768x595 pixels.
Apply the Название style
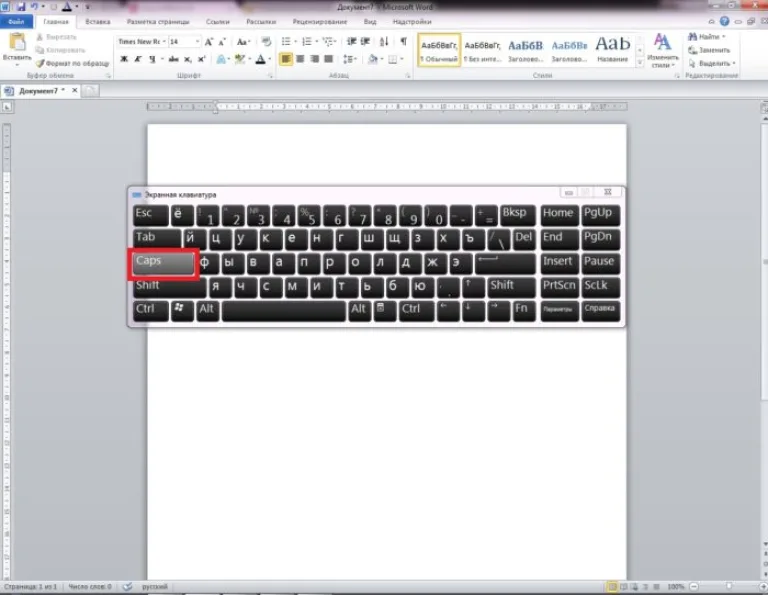[612, 50]
